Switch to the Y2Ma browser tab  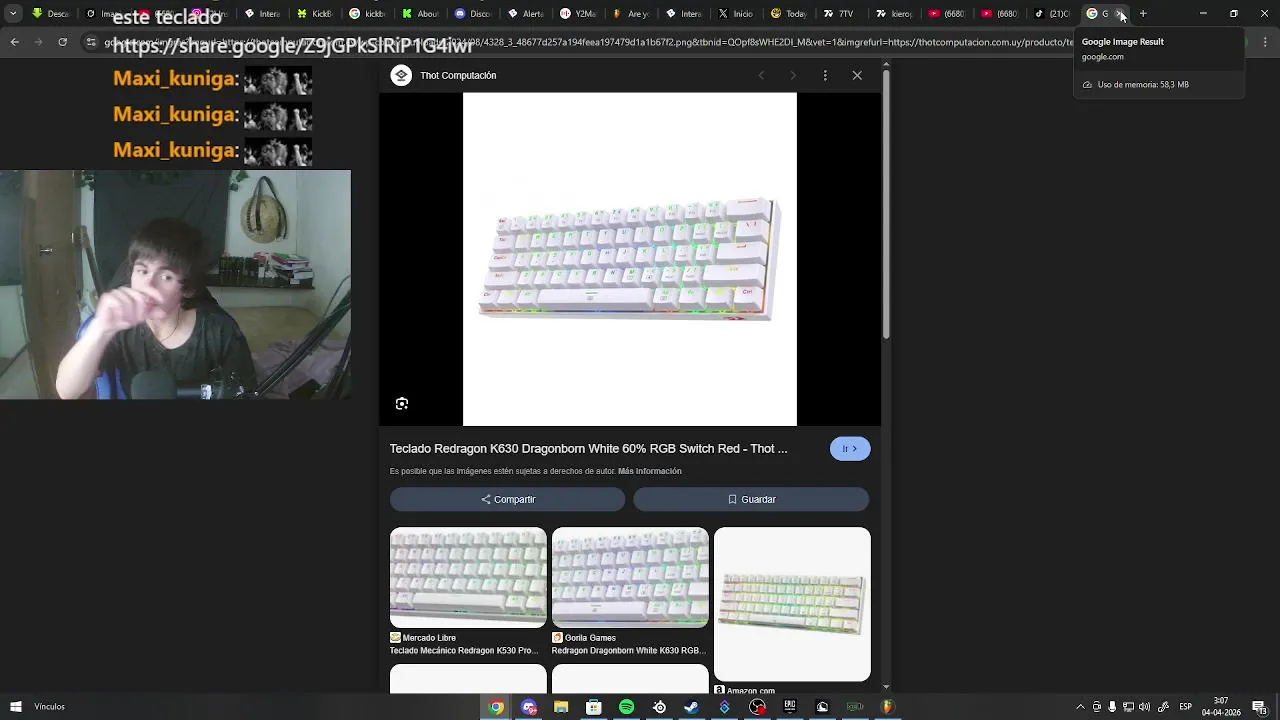click(578, 14)
